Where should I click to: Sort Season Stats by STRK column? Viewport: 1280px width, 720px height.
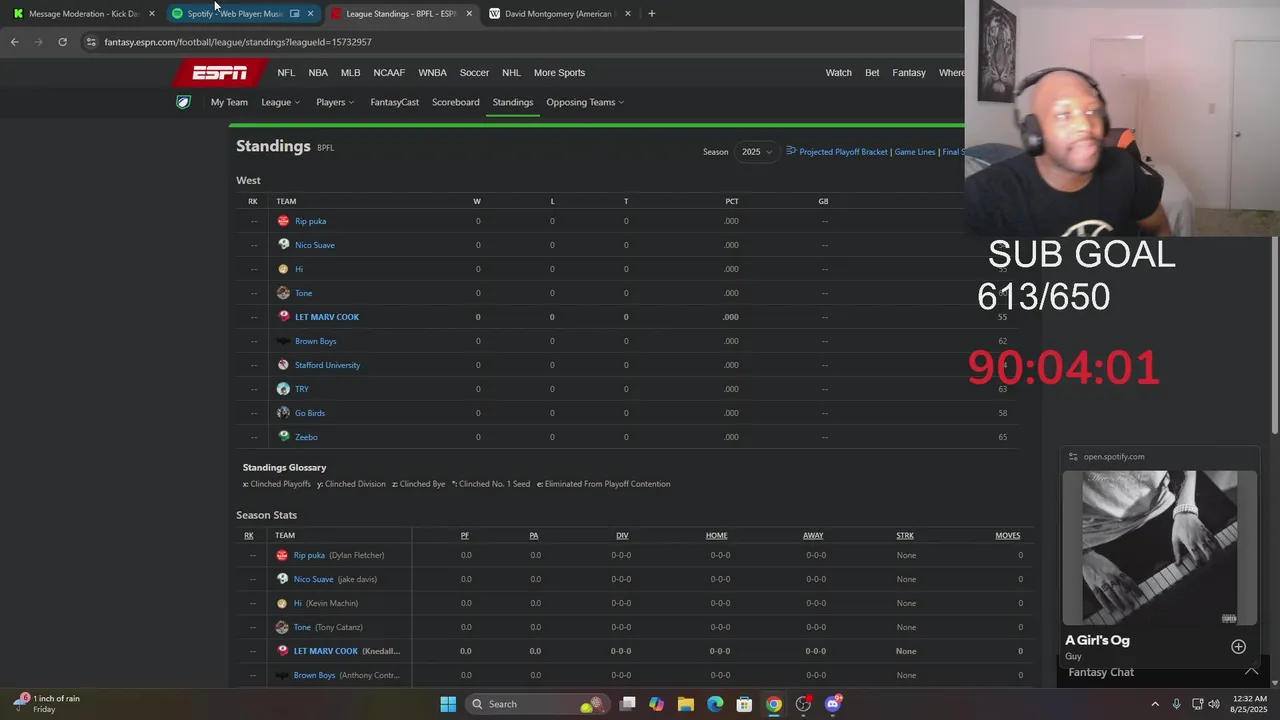pyautogui.click(x=905, y=536)
